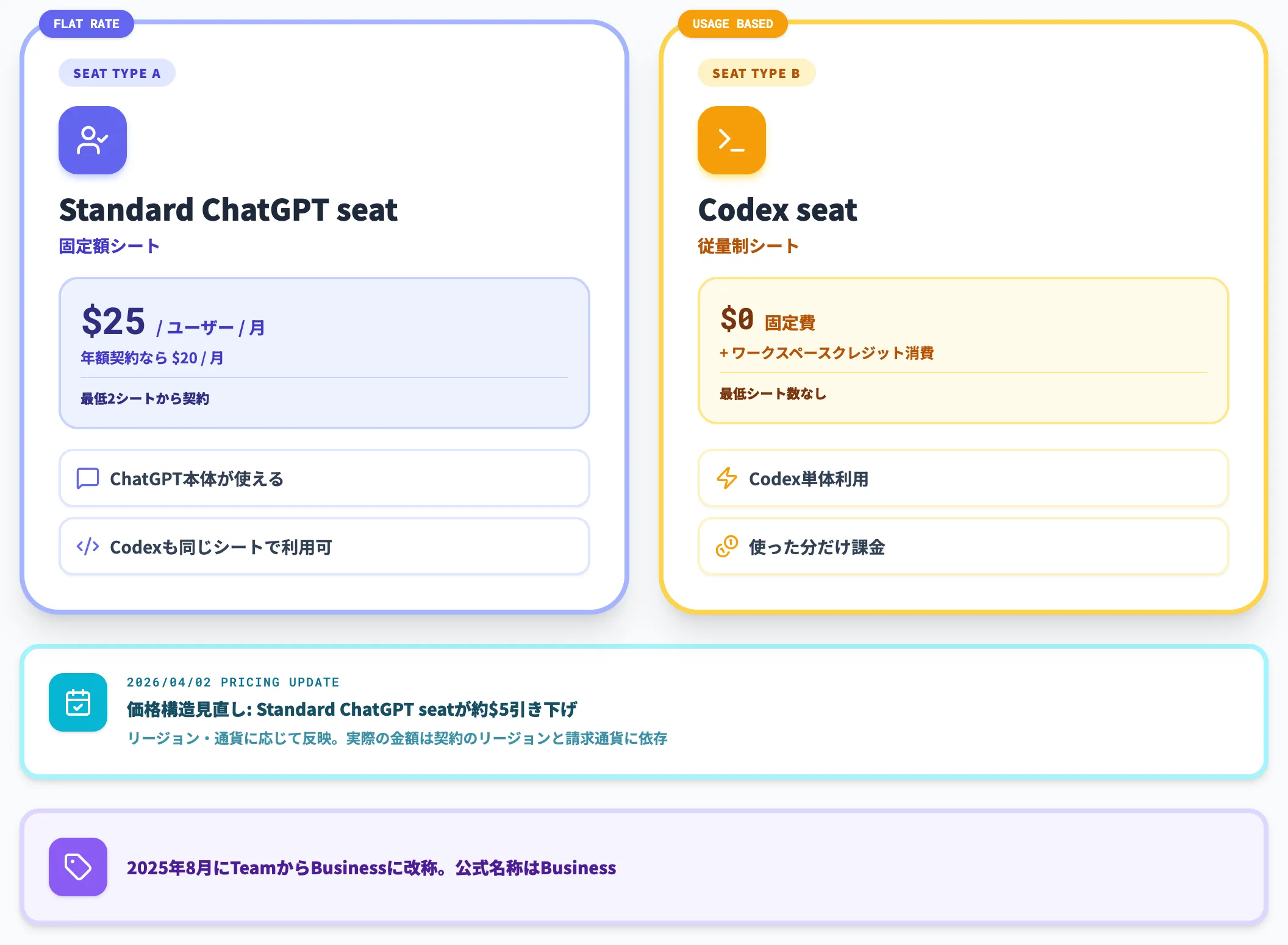Image resolution: width=1288 pixels, height=945 pixels.
Task: Select the 使った分だけ課金 feature row
Action: (964, 546)
